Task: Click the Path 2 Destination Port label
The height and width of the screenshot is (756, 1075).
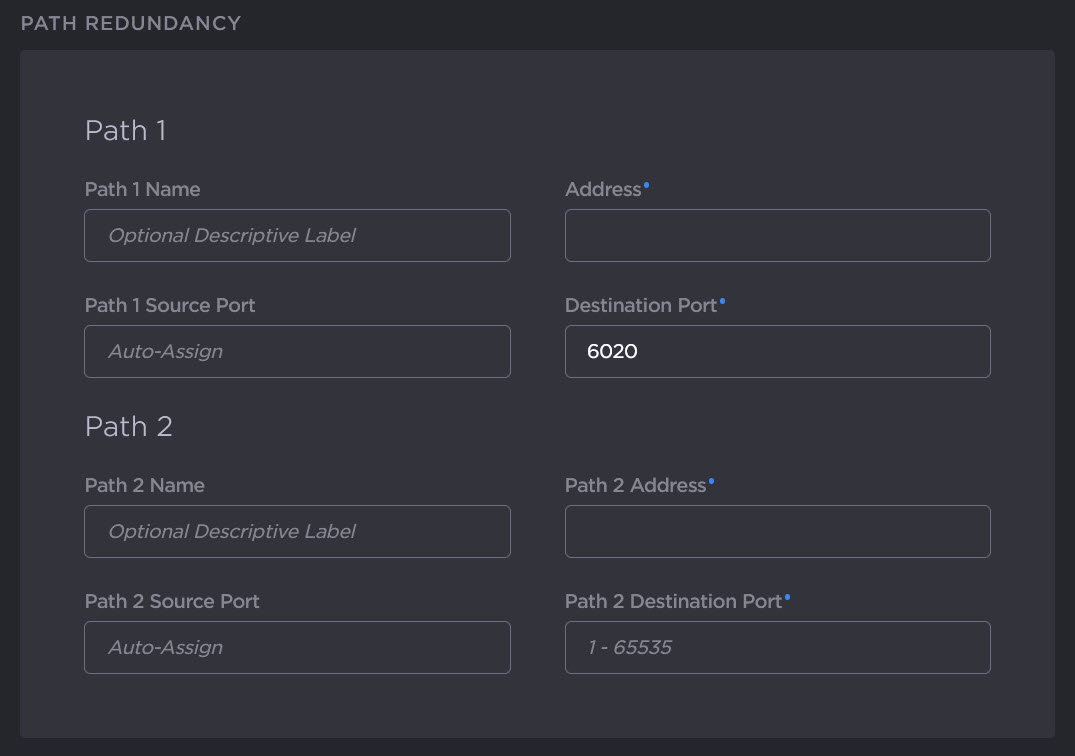Action: pos(673,601)
